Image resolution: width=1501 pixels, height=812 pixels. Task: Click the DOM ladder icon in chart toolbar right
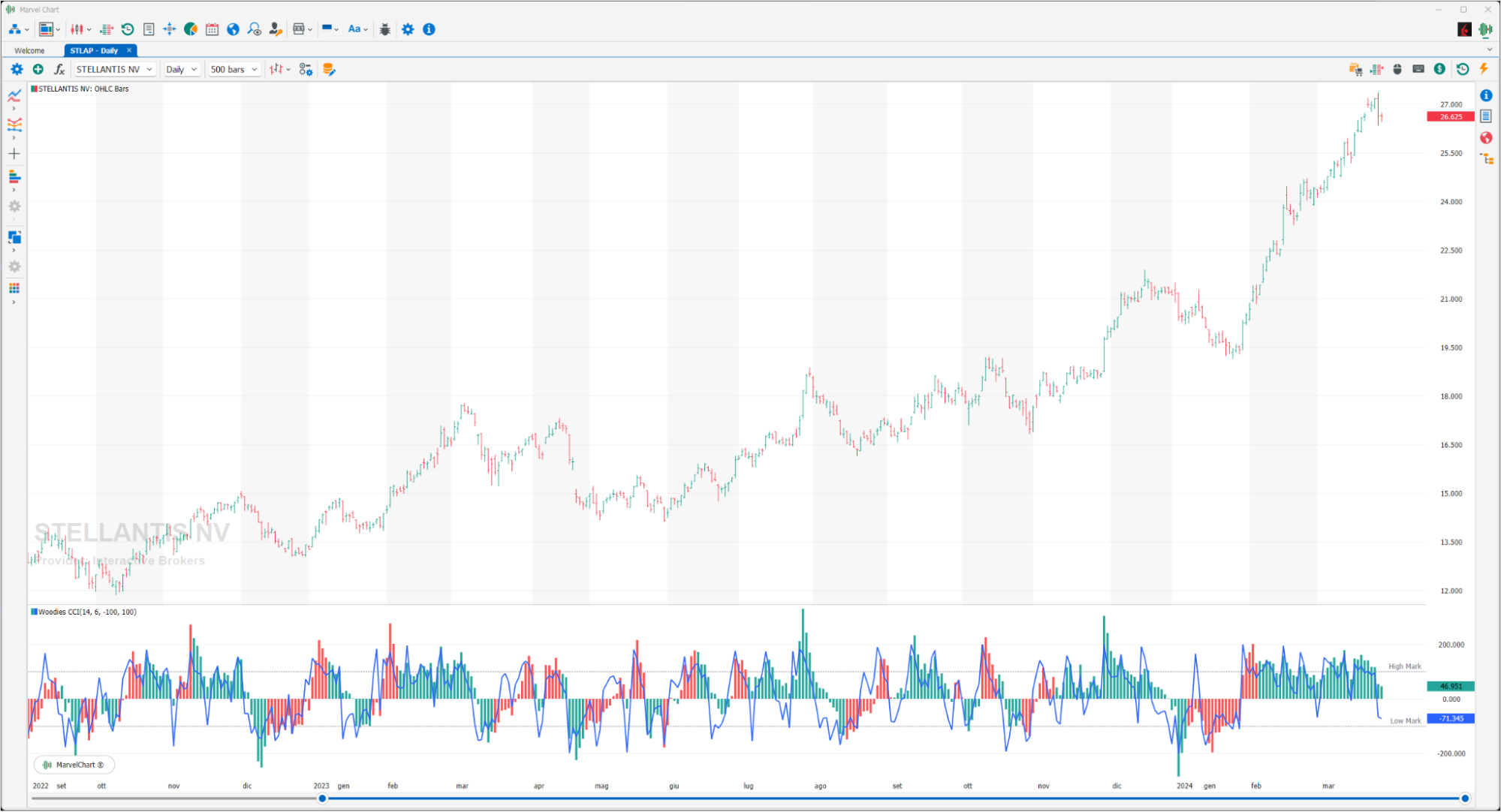coord(1376,69)
